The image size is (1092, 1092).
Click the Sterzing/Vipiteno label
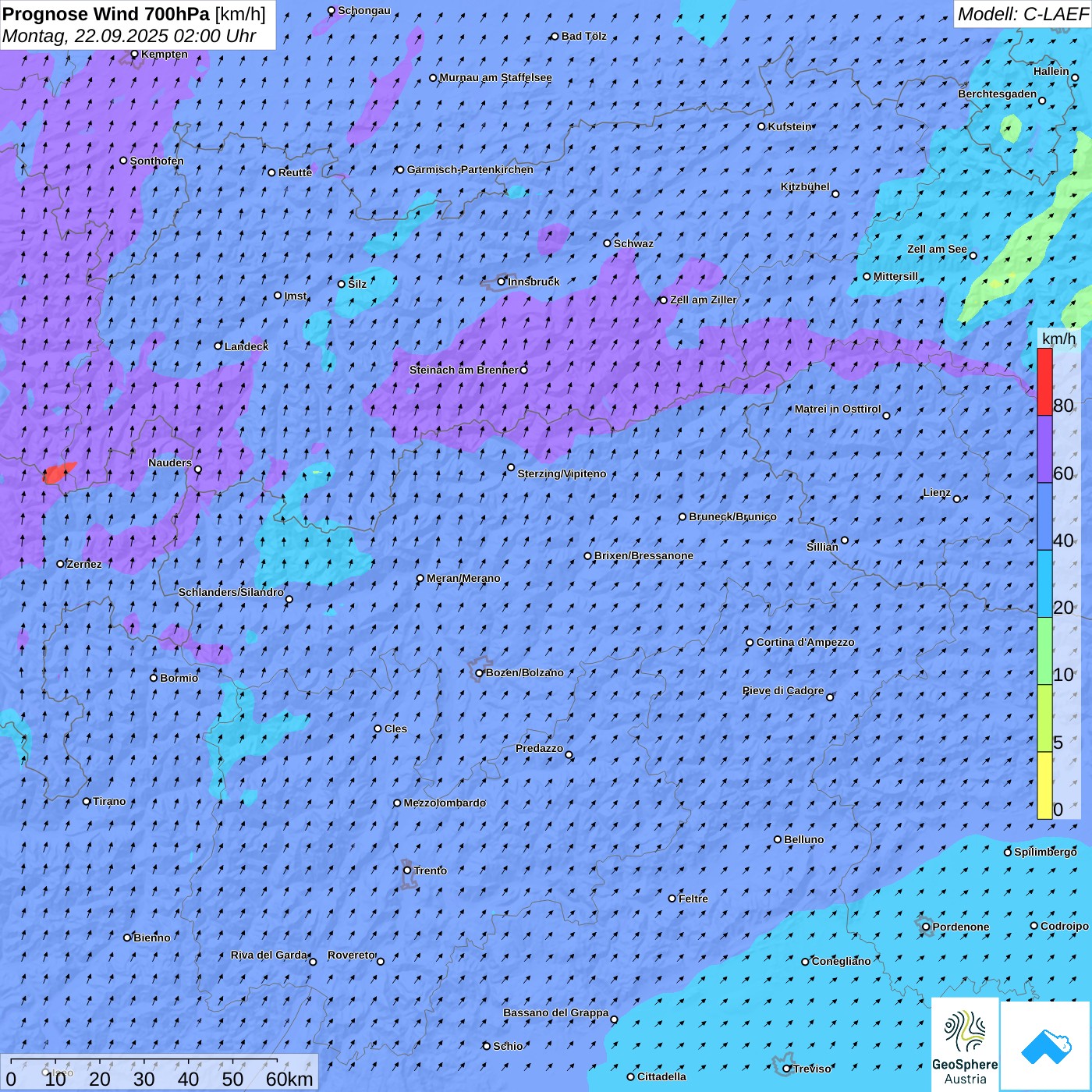tap(562, 473)
